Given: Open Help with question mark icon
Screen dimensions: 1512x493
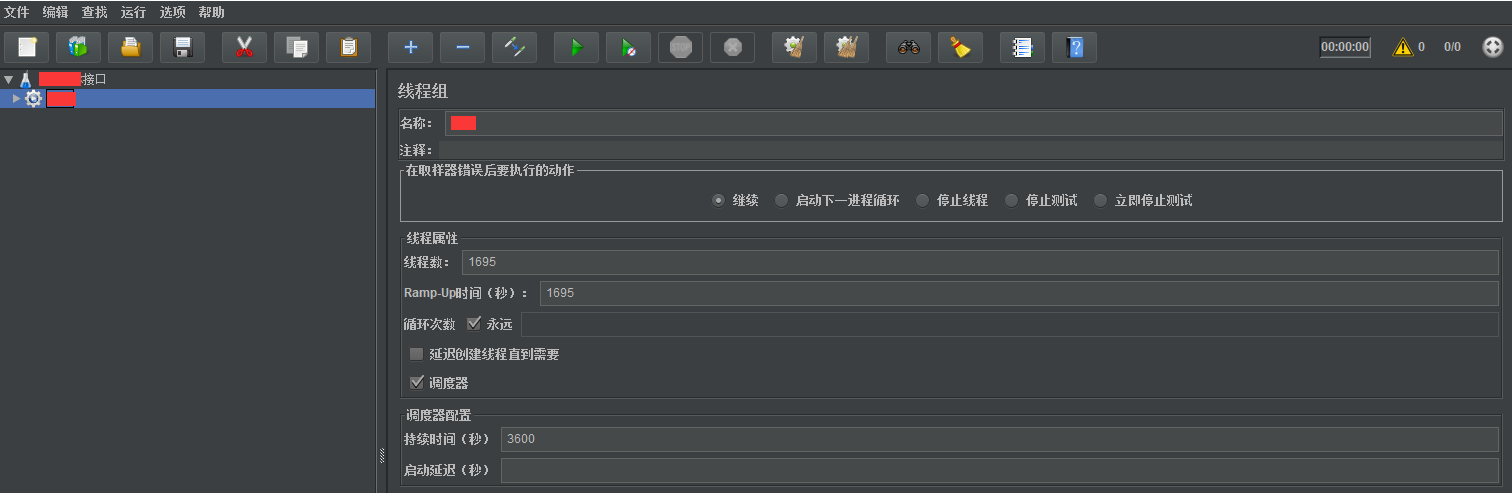Looking at the screenshot, I should 1074,47.
